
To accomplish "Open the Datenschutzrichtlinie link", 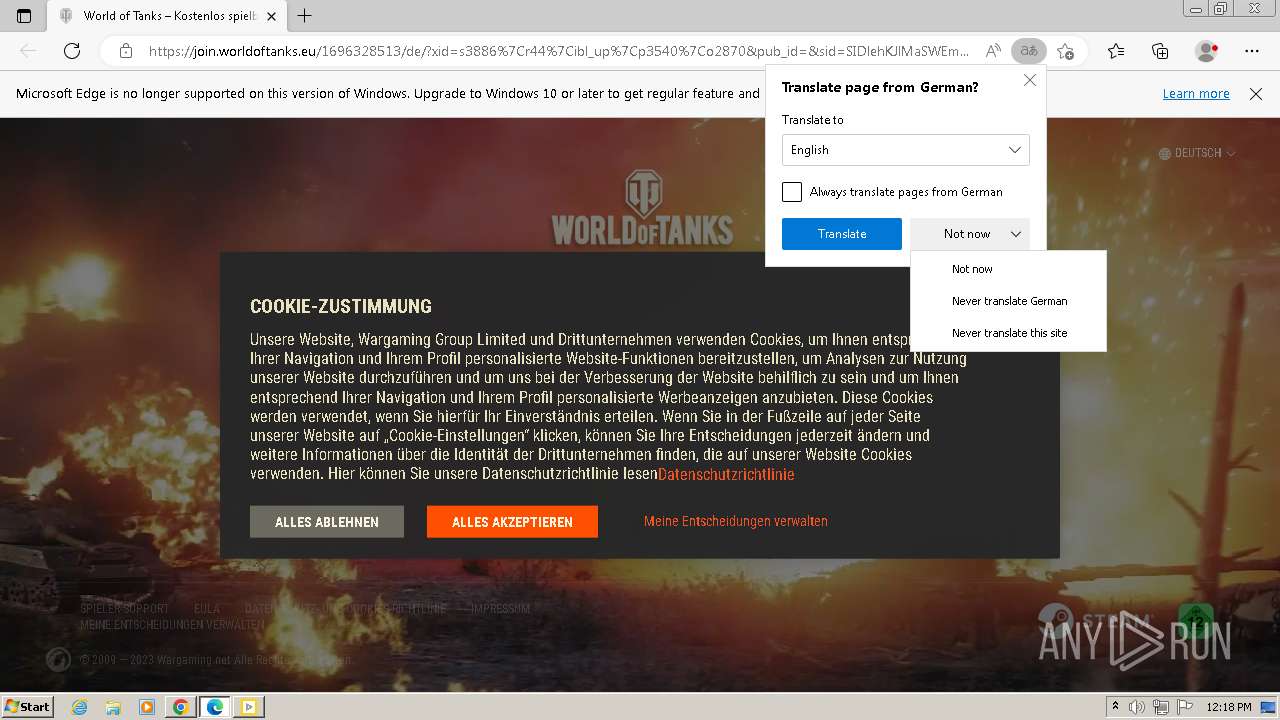I will (726, 474).
